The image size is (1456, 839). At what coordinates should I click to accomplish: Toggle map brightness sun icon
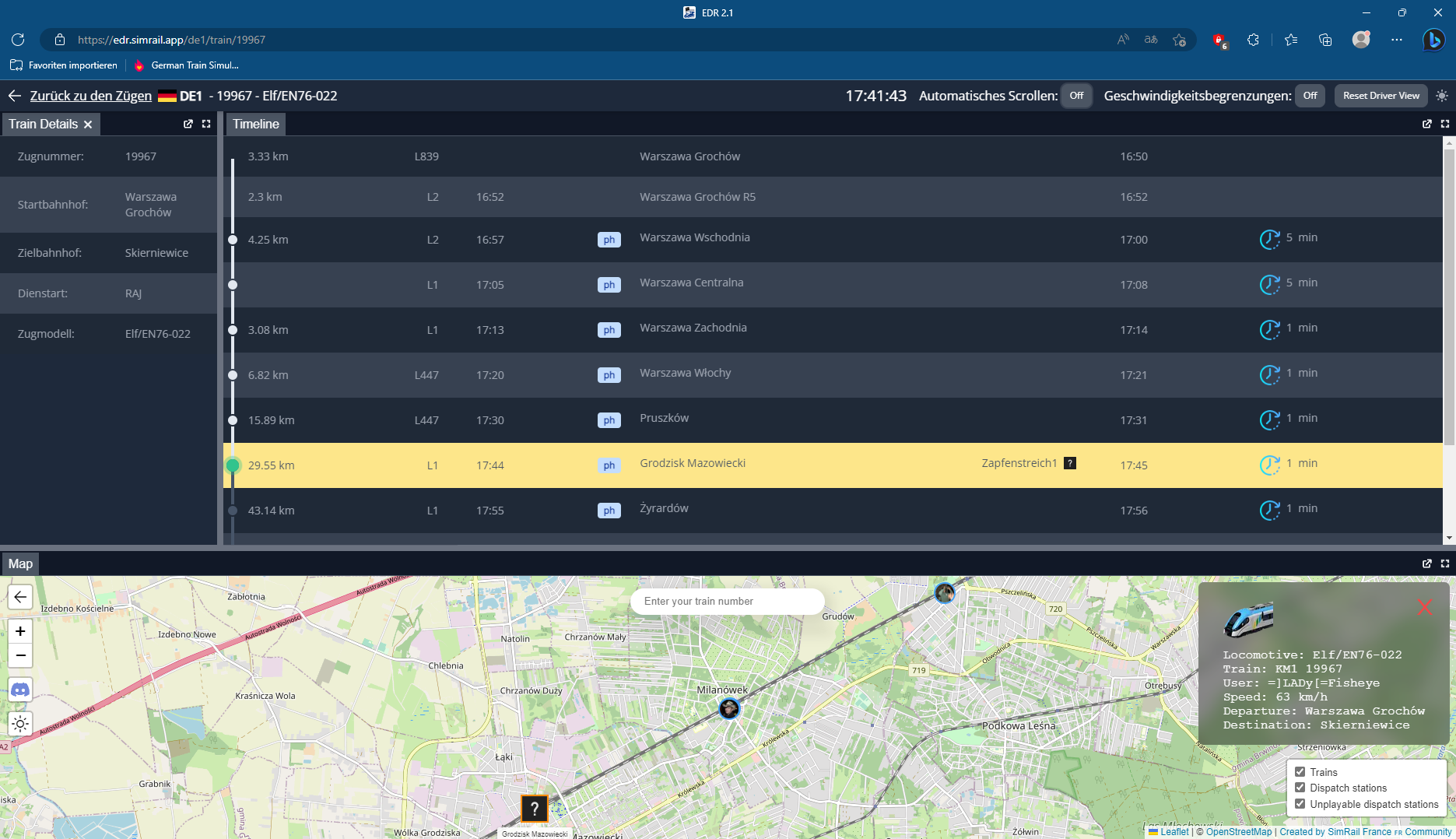pyautogui.click(x=20, y=724)
